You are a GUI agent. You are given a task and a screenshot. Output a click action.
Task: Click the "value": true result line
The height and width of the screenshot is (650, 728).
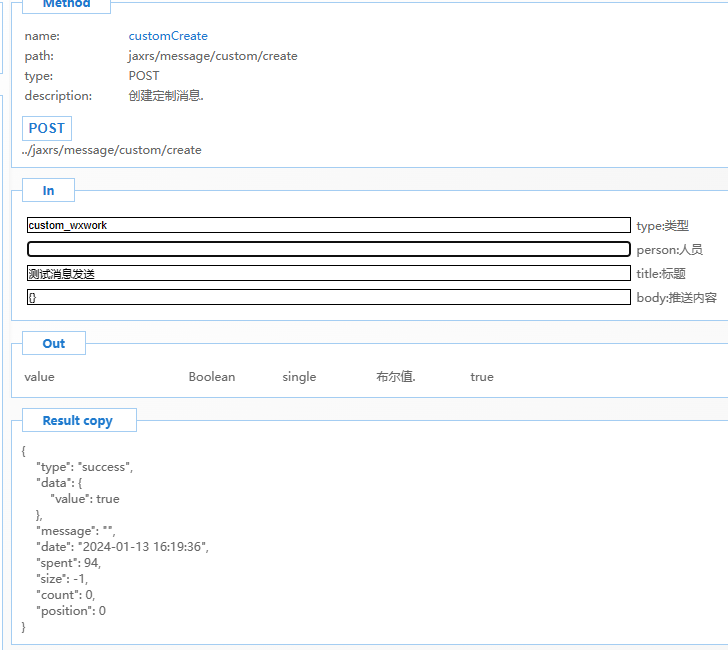(85, 499)
